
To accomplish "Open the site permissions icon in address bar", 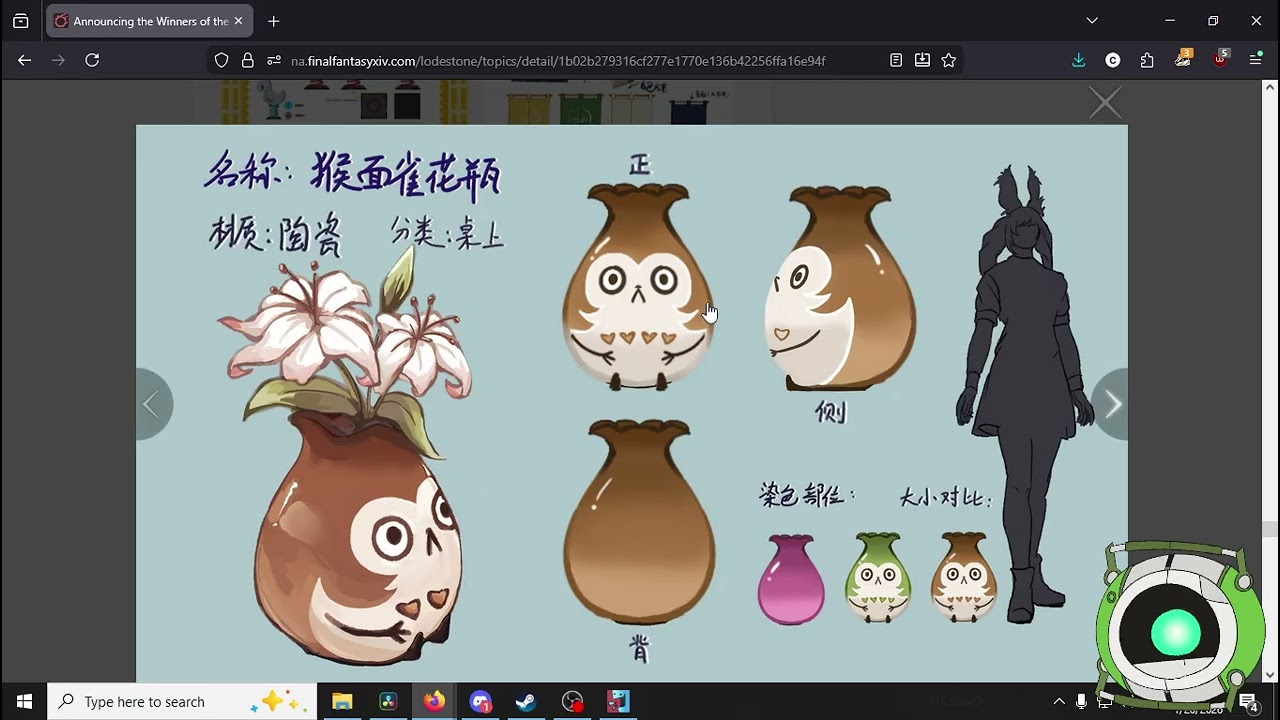I will 274,61.
